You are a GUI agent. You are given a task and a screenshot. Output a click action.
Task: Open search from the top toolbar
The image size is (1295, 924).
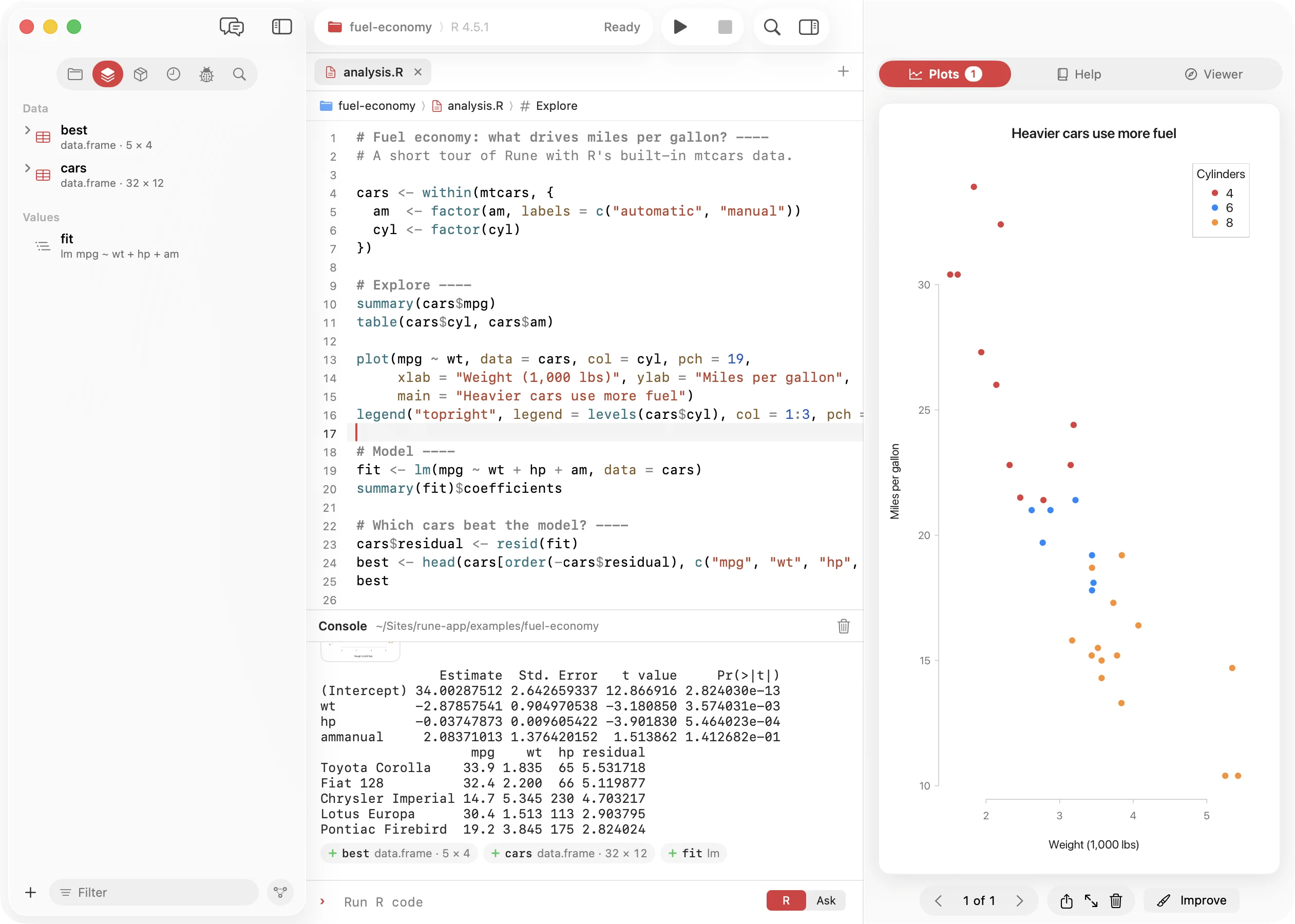[772, 27]
